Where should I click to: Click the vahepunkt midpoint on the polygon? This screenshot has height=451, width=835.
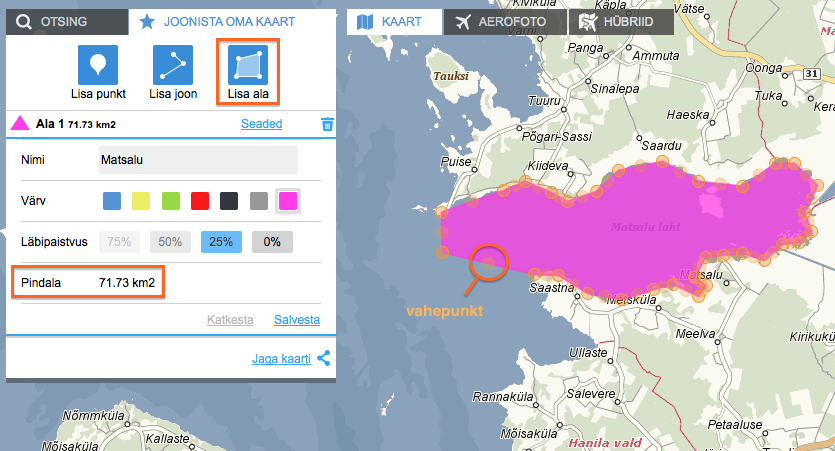pyautogui.click(x=487, y=259)
